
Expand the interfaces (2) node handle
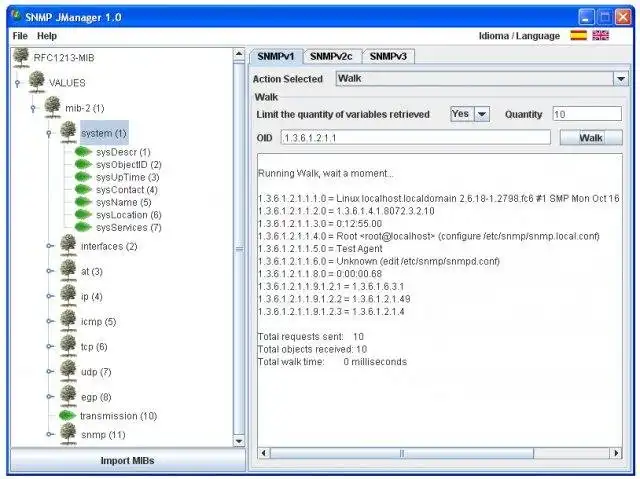[49, 246]
